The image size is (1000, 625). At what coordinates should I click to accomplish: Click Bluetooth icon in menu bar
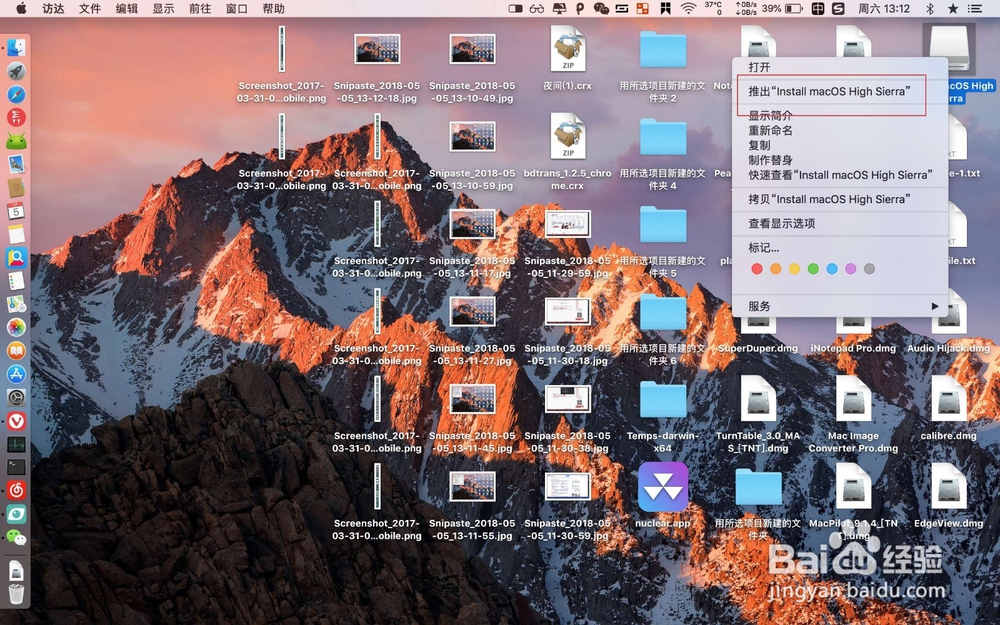coord(930,8)
